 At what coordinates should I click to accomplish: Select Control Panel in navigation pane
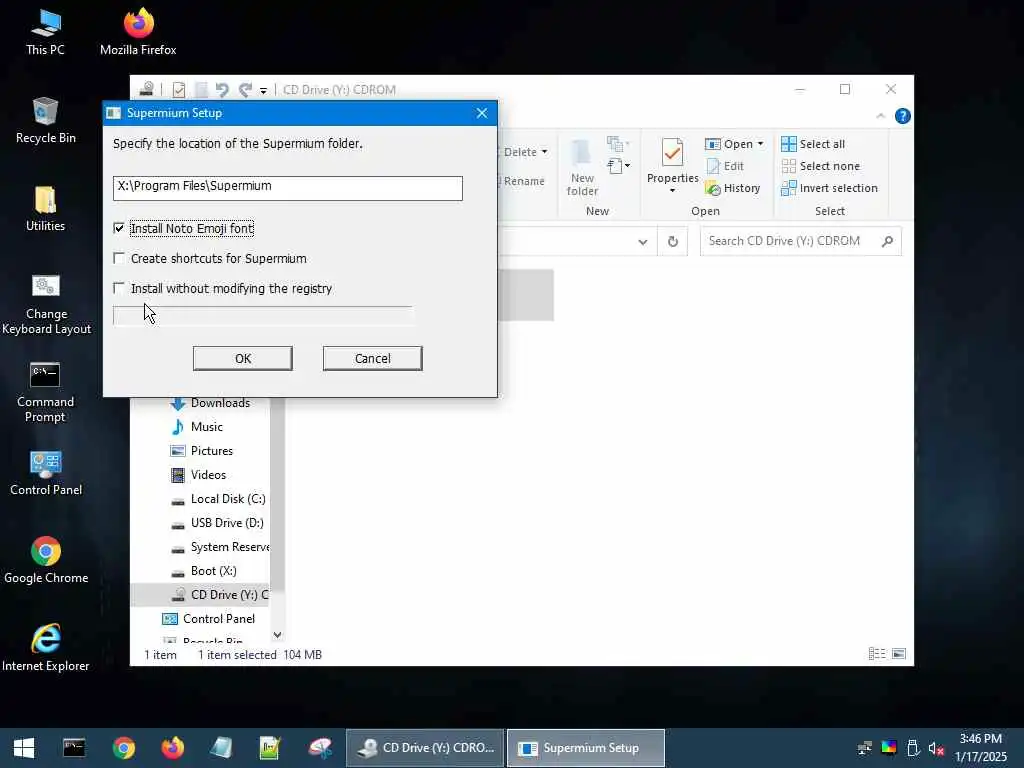tap(208, 619)
